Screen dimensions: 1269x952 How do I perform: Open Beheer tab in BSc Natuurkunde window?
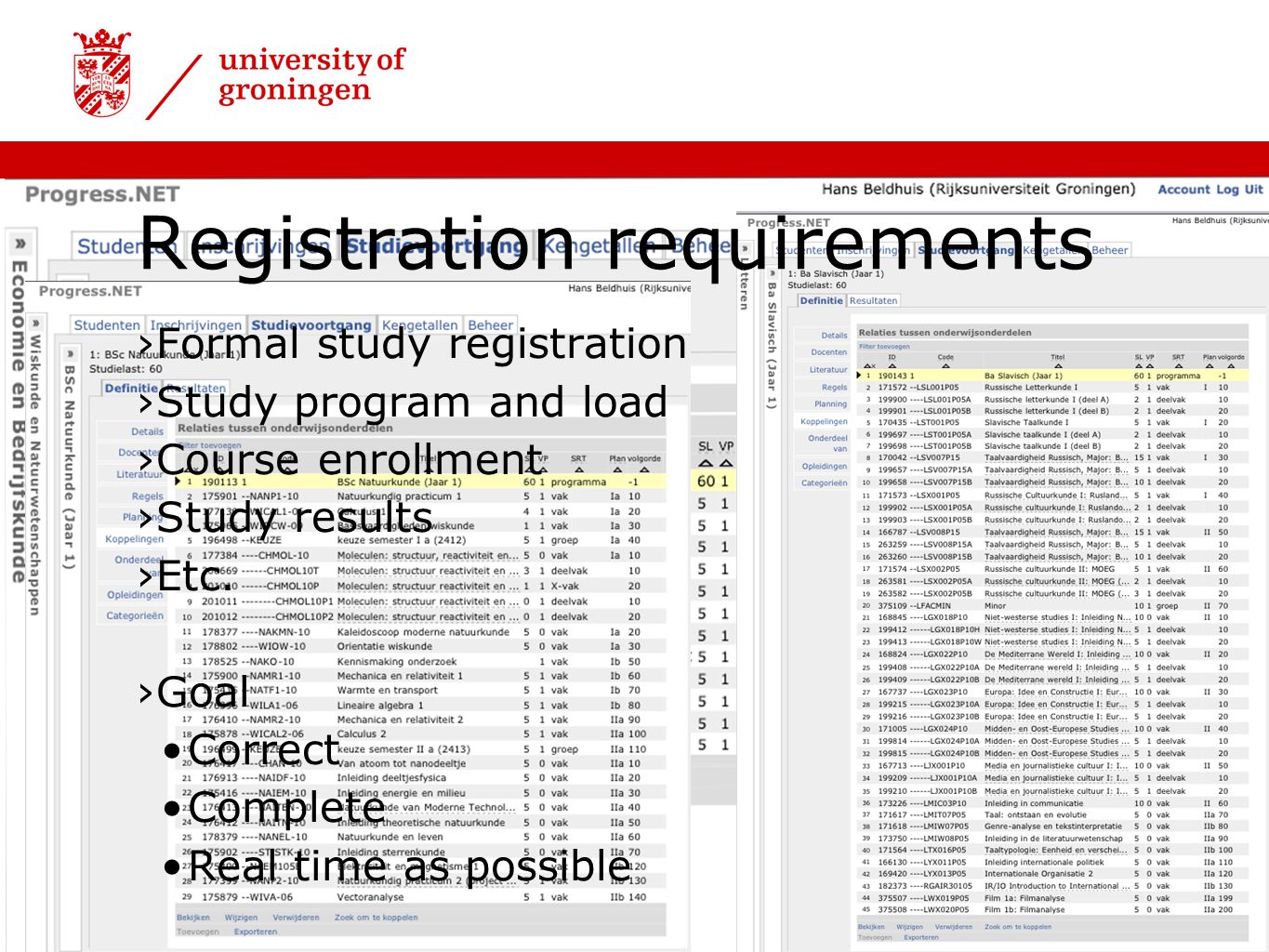[x=490, y=324]
